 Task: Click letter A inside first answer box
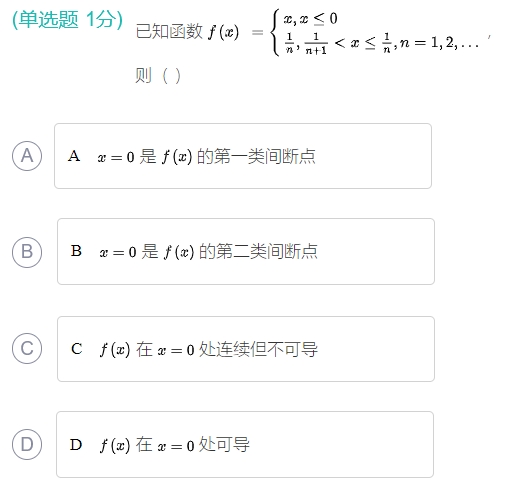pos(74,156)
